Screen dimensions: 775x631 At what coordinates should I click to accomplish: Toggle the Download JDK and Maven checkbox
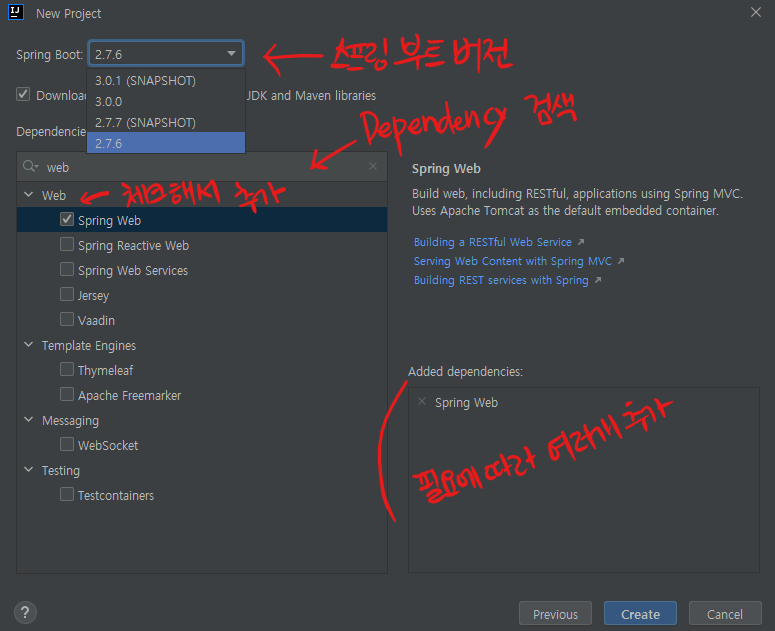point(23,94)
